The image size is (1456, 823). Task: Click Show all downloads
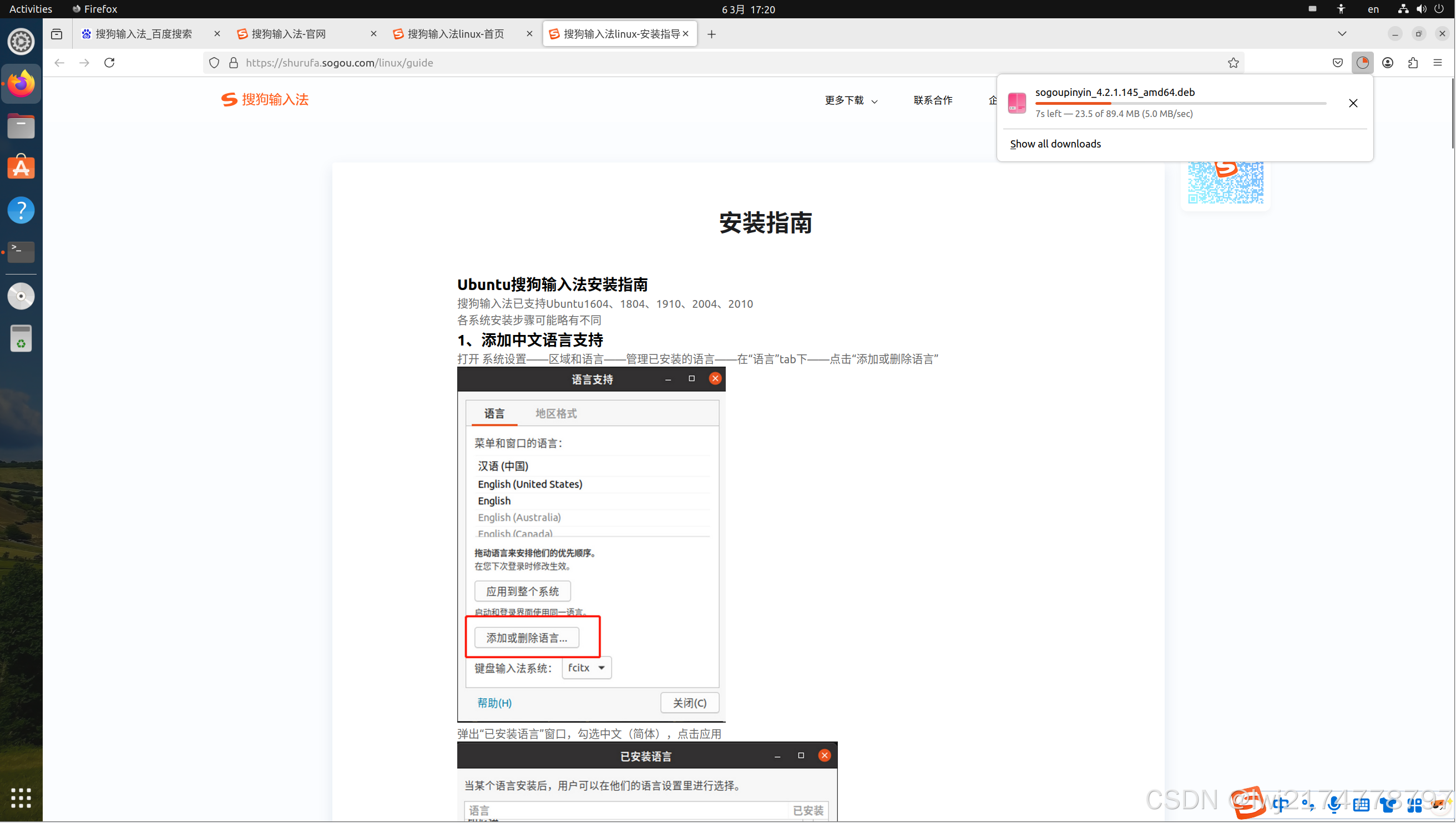pyautogui.click(x=1055, y=144)
